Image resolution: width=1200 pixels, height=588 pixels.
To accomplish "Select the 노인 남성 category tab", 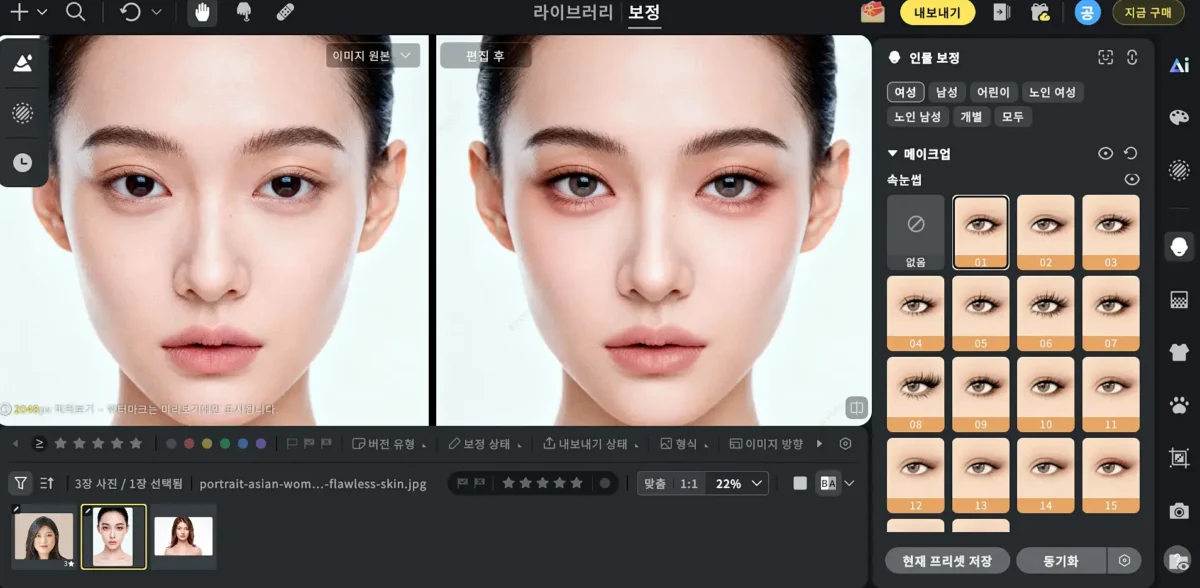I will 917,117.
